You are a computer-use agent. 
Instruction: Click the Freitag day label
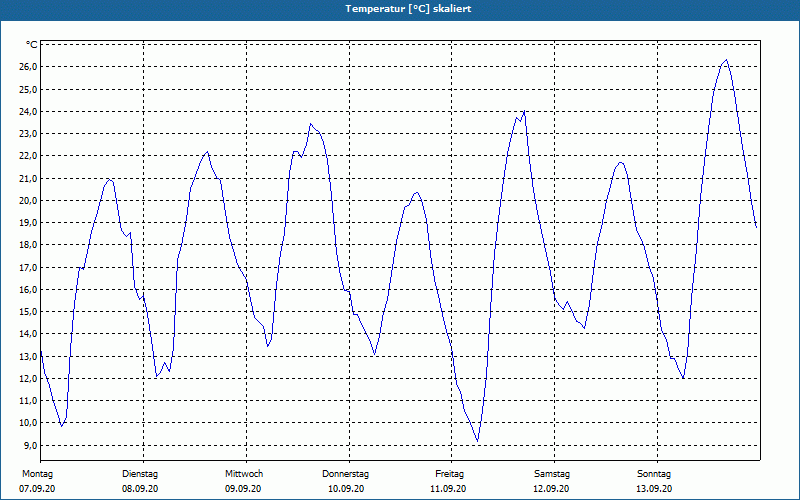coord(449,474)
